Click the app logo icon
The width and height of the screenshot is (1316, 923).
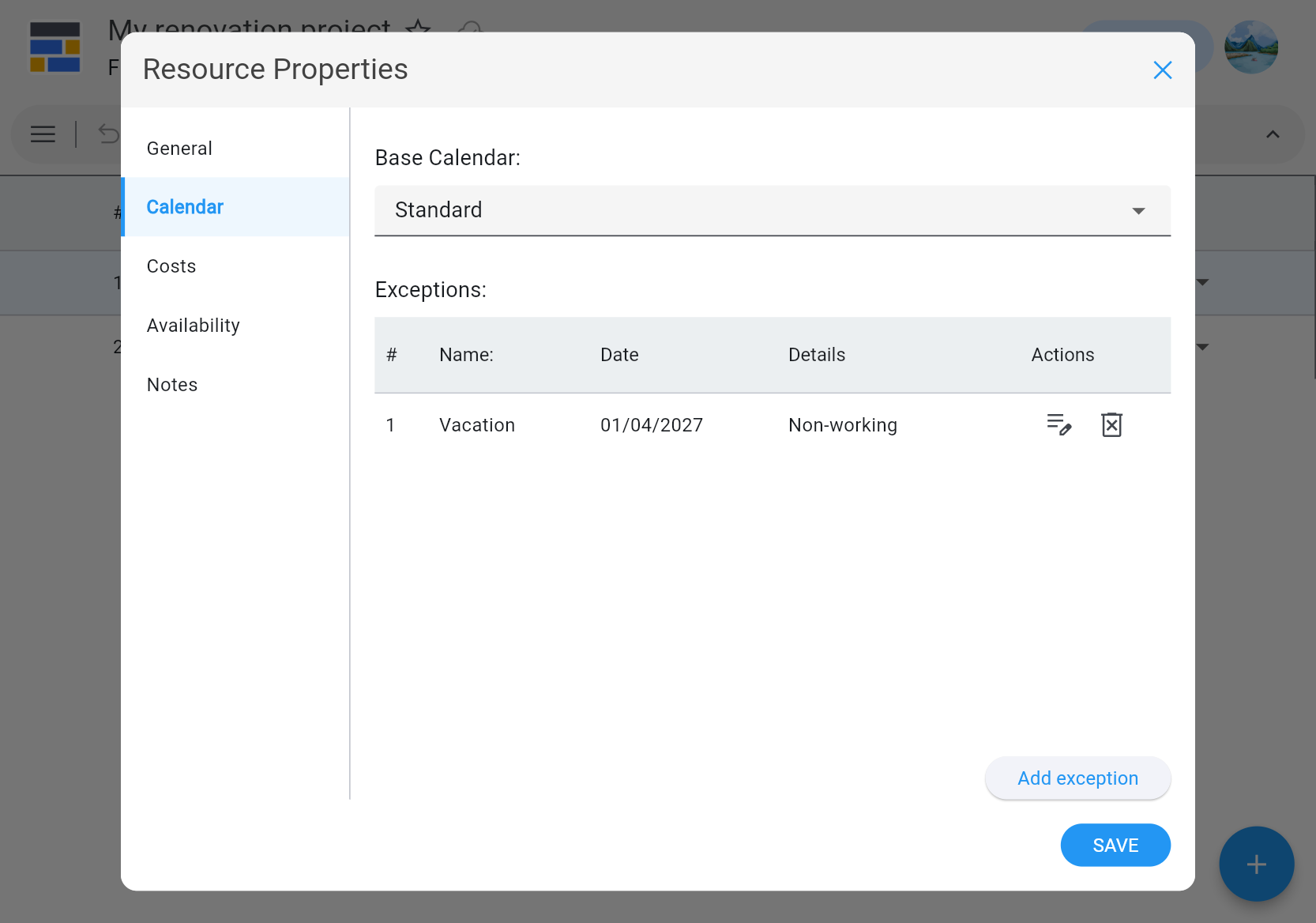55,47
